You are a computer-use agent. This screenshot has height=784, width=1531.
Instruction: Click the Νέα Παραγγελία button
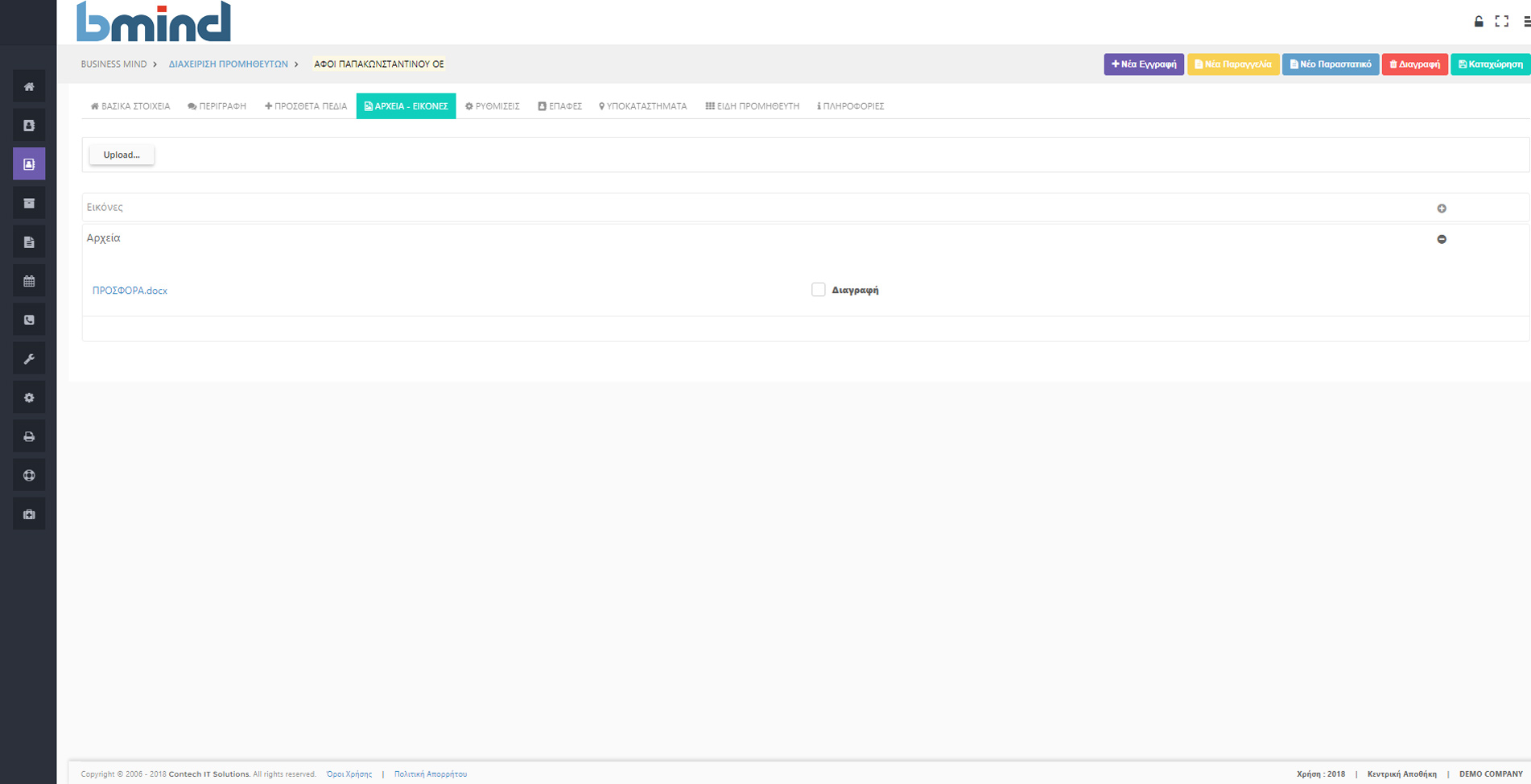pyautogui.click(x=1233, y=64)
